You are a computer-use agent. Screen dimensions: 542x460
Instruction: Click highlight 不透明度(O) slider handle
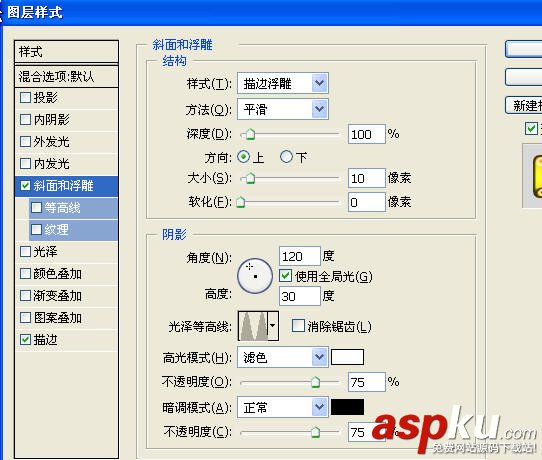click(315, 382)
